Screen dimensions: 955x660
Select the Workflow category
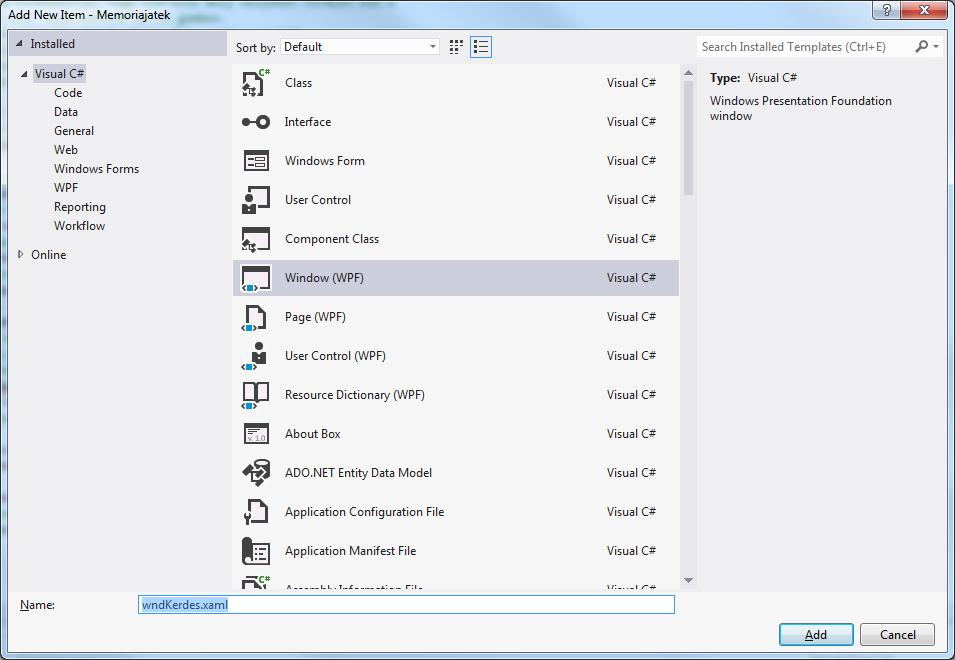coord(79,225)
